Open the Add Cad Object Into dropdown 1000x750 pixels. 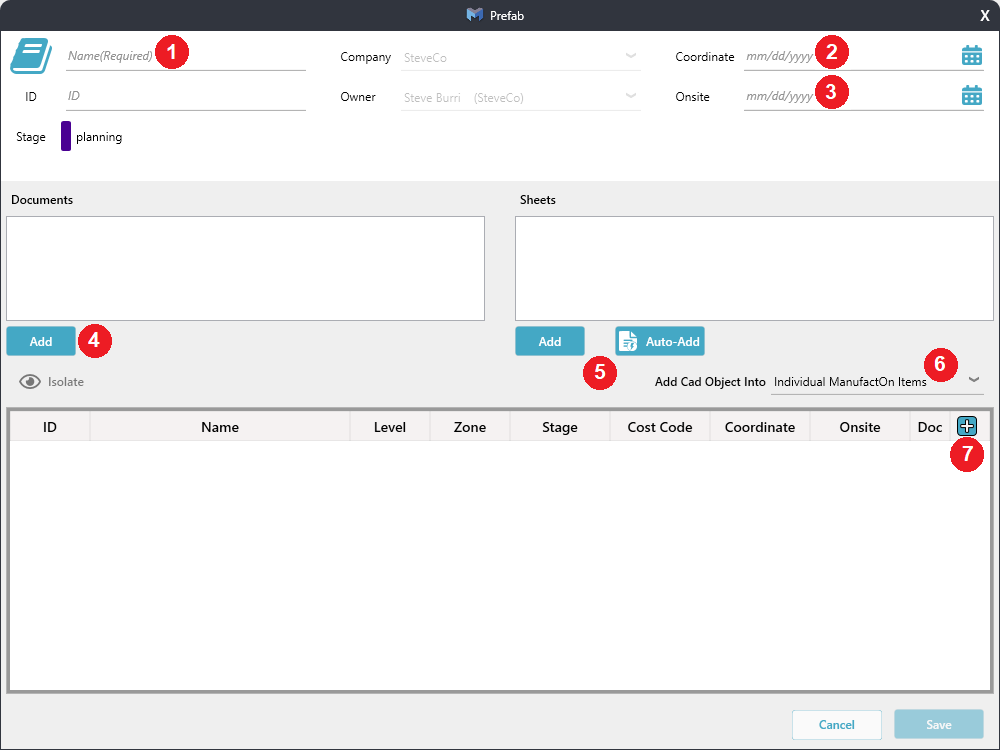point(974,381)
